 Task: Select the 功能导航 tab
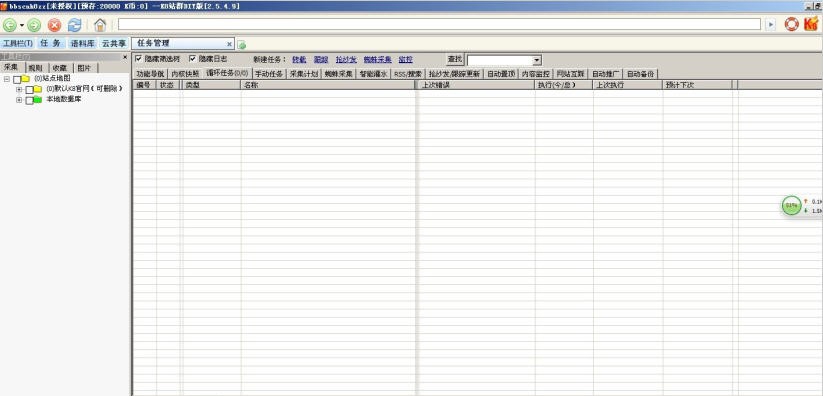click(x=150, y=74)
